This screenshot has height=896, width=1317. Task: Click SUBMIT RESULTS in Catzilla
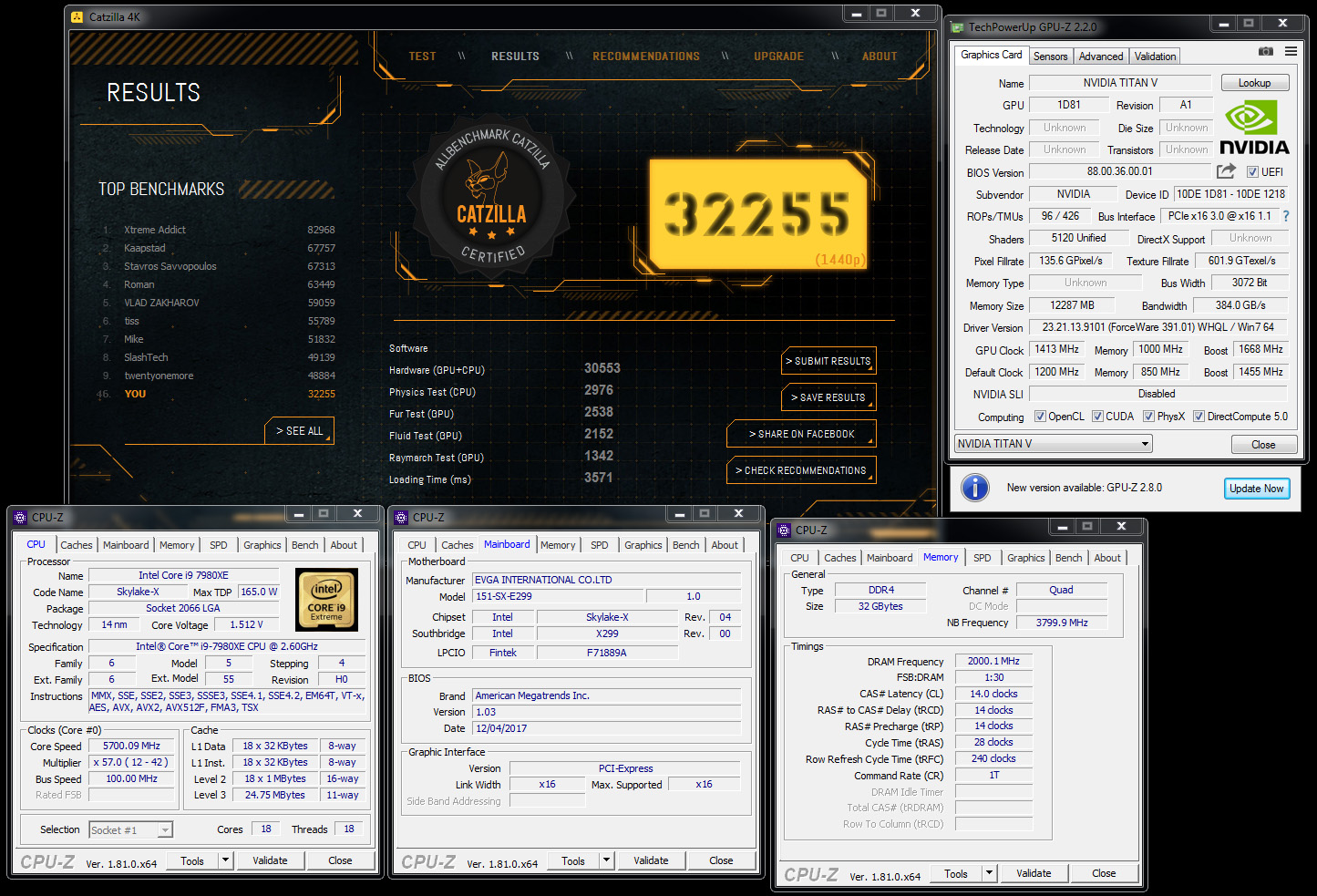click(828, 361)
